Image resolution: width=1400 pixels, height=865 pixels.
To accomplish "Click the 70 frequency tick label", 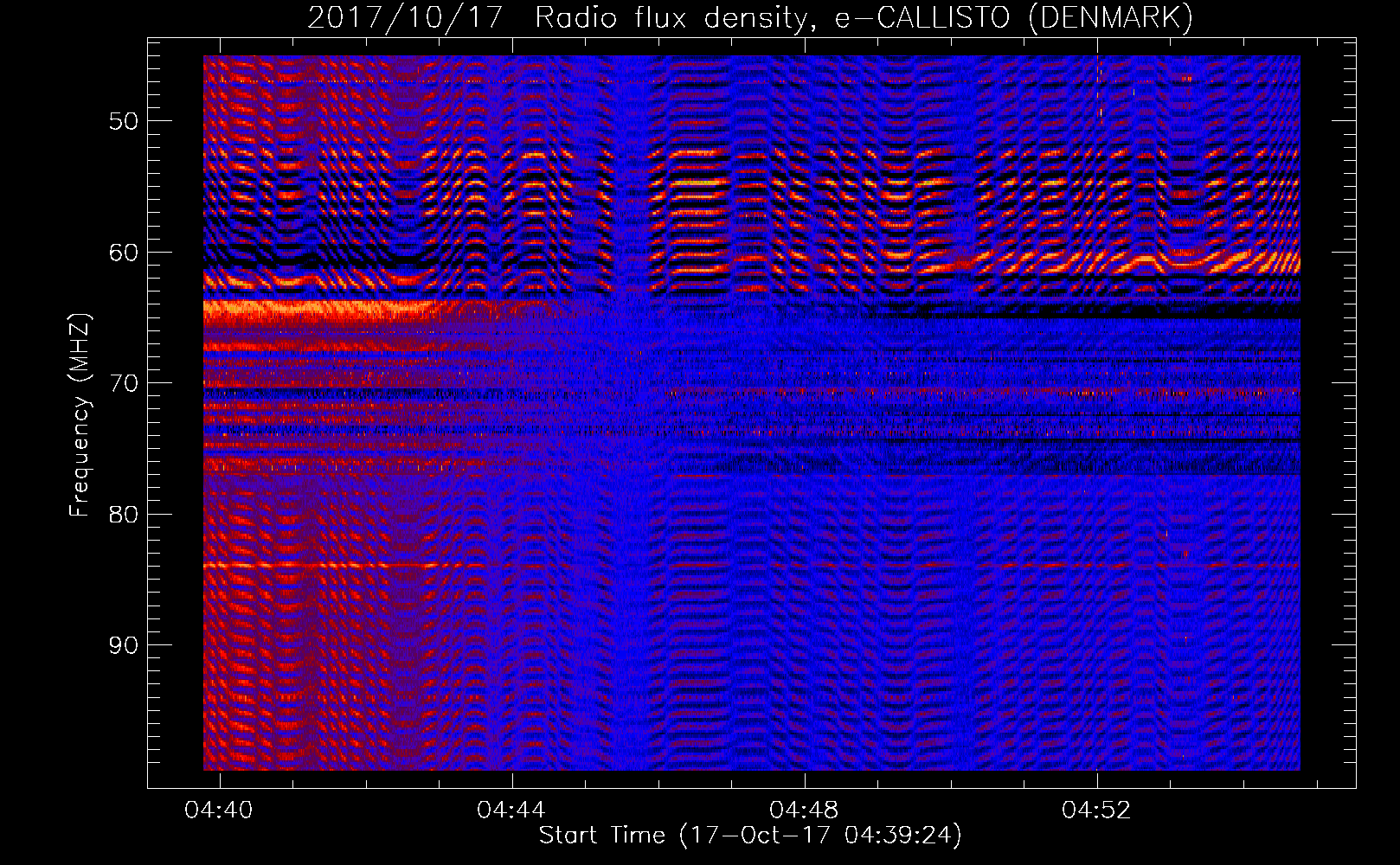I will 124,383.
